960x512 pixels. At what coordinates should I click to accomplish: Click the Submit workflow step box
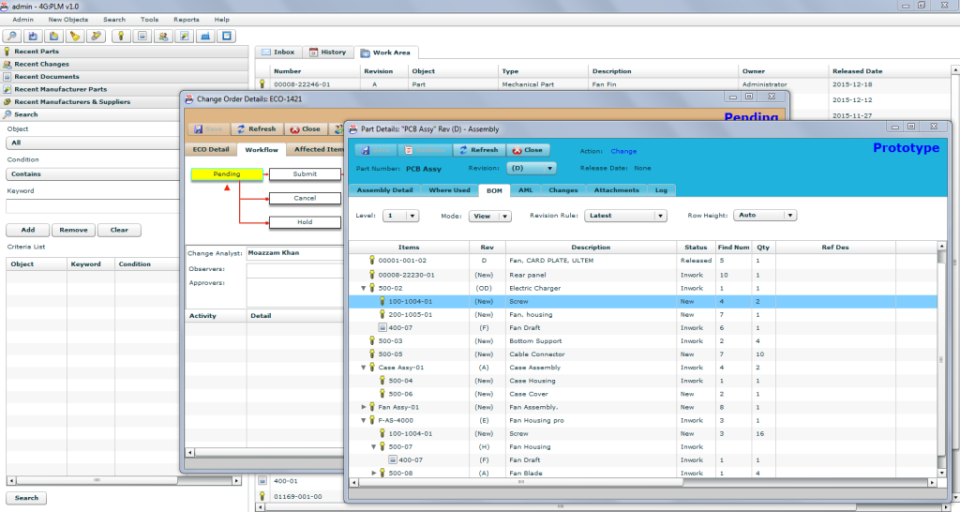point(304,174)
